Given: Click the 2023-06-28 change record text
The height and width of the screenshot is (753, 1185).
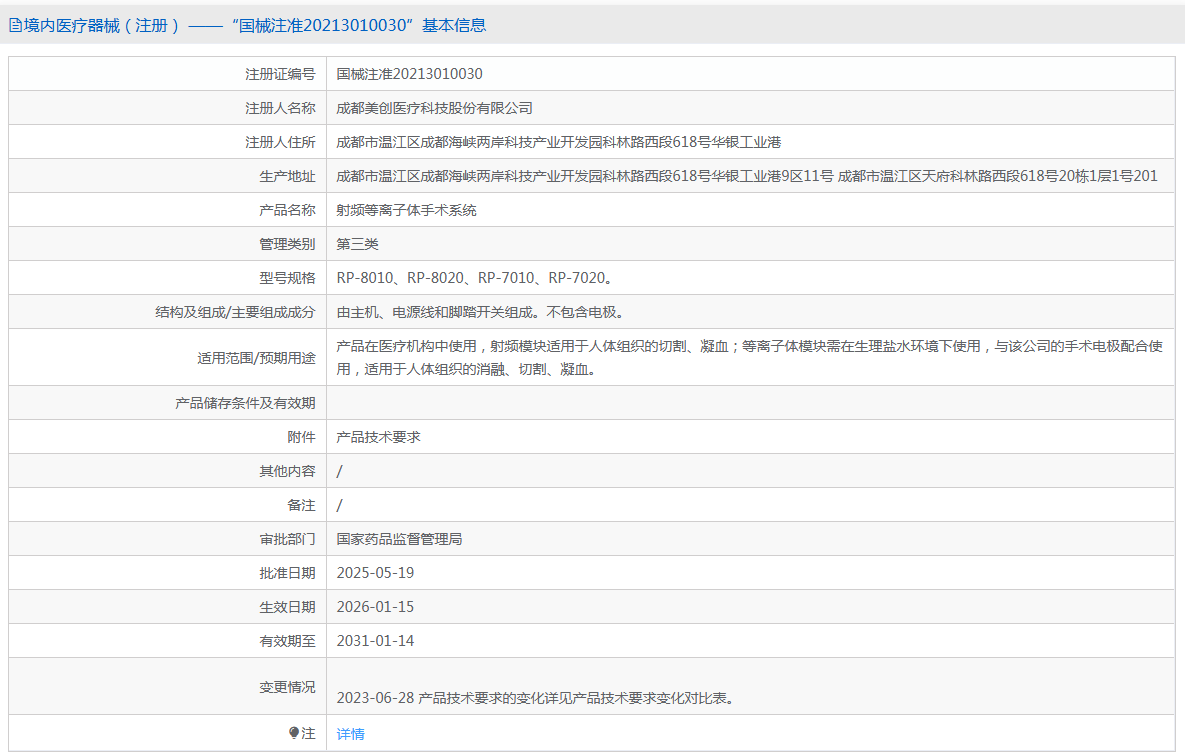Looking at the screenshot, I should pyautogui.click(x=535, y=698).
